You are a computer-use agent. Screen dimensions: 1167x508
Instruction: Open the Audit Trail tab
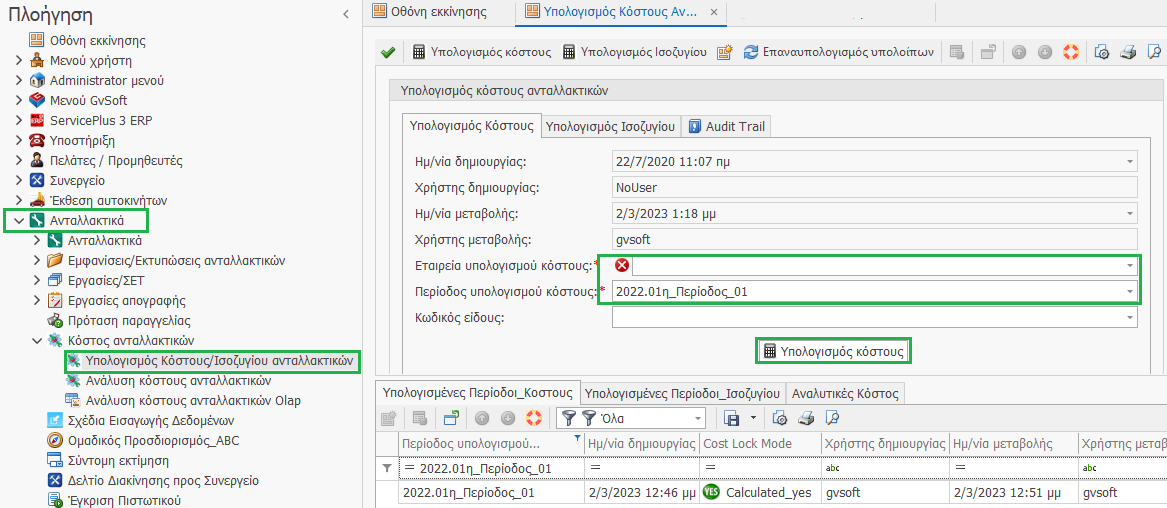[x=727, y=126]
